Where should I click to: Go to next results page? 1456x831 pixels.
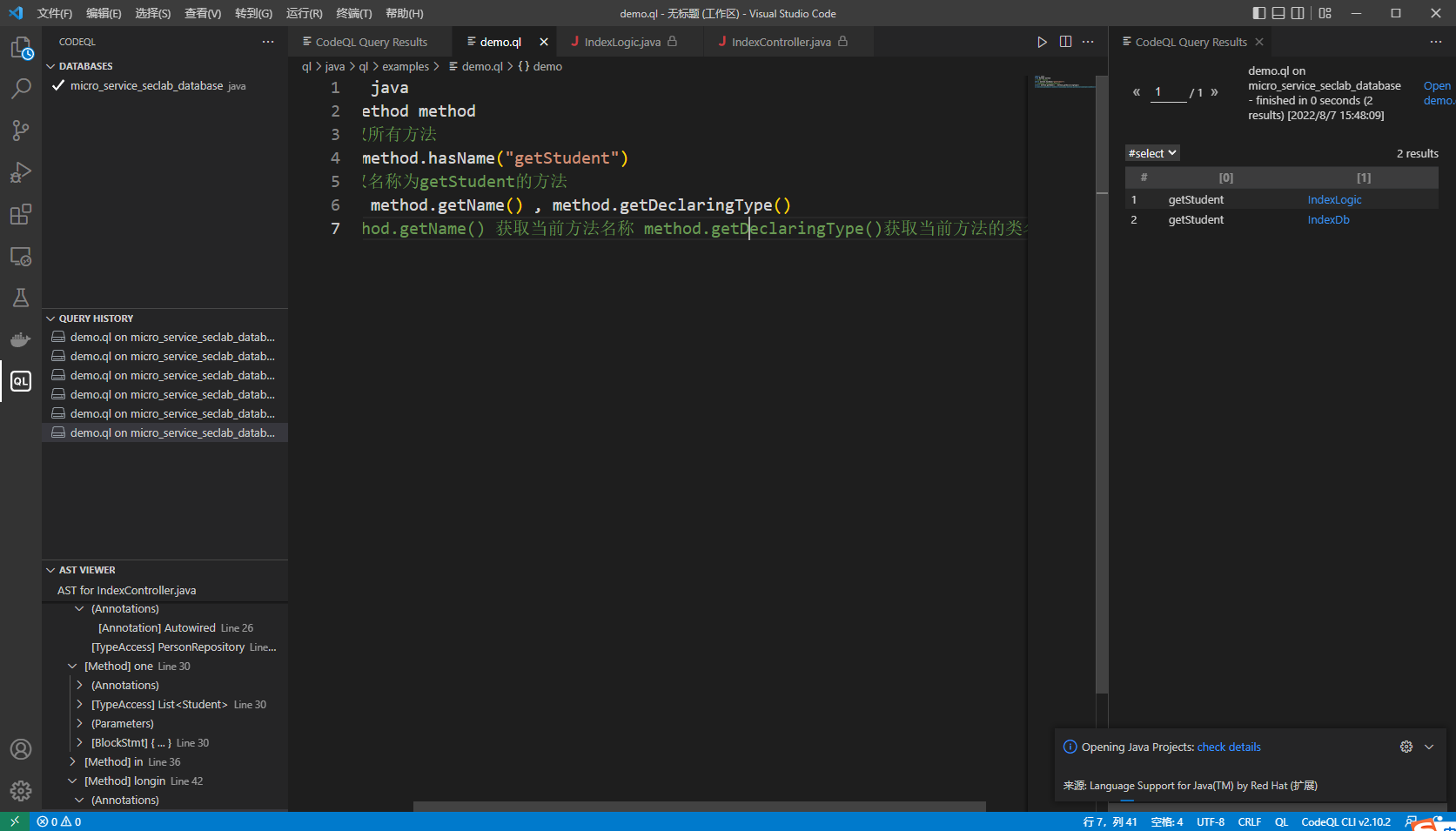pyautogui.click(x=1214, y=92)
